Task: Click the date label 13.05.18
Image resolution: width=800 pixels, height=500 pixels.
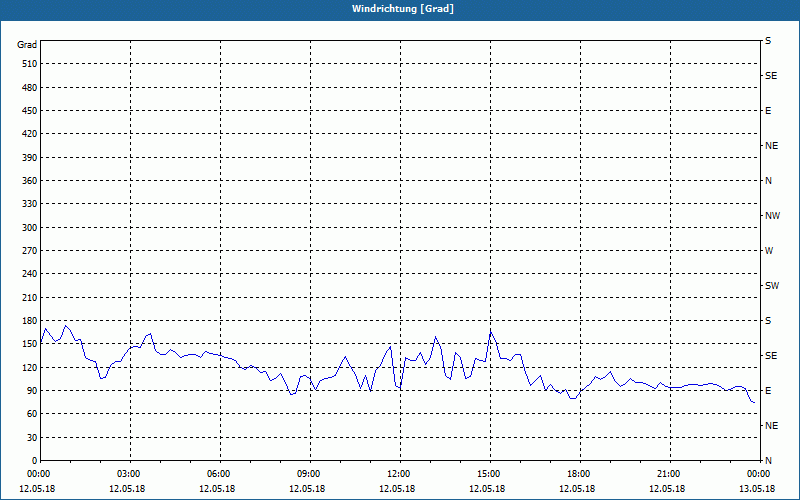Action: (x=757, y=489)
